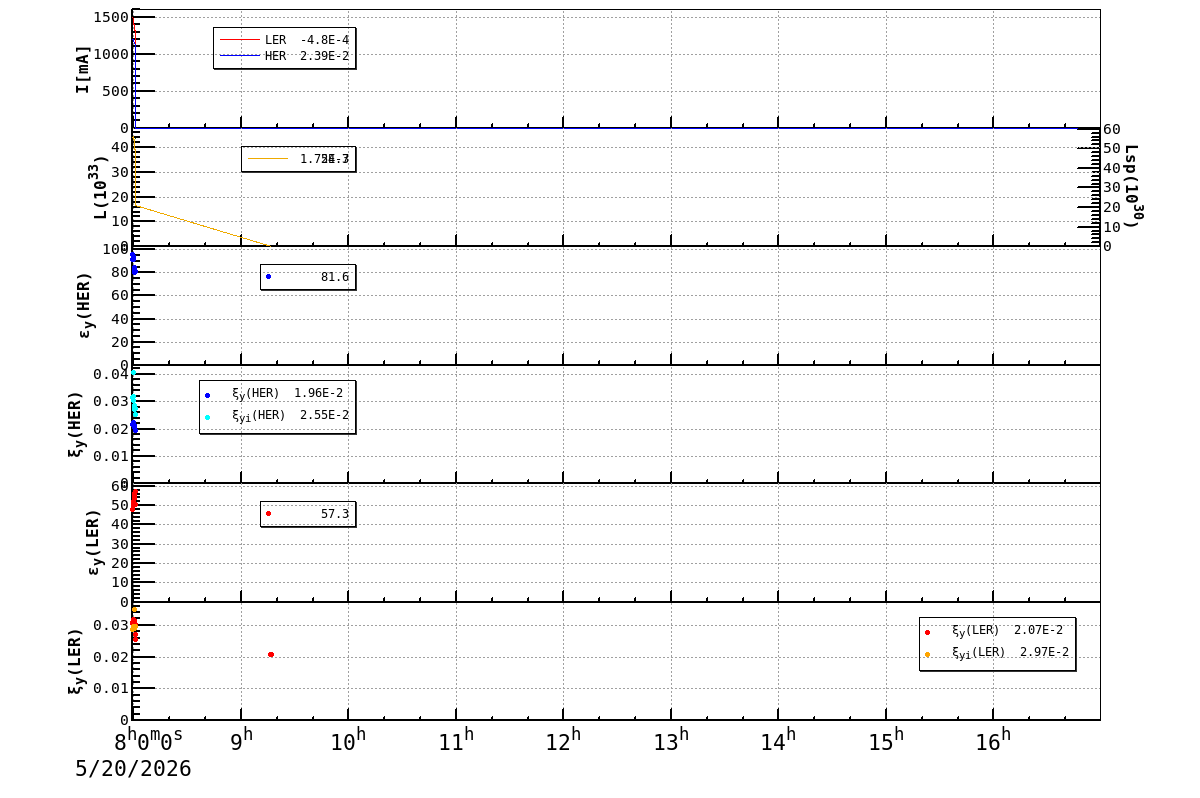Click the 15h time axis label

pyautogui.click(x=885, y=741)
